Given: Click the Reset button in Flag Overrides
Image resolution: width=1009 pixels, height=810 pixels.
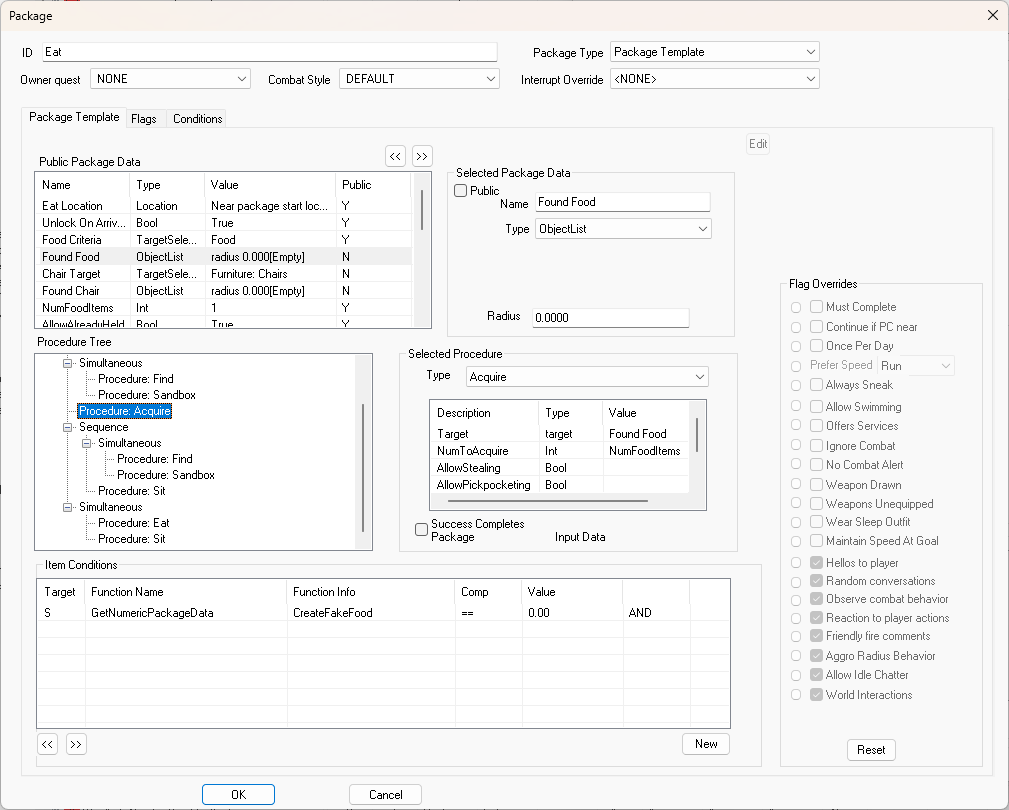Looking at the screenshot, I should (871, 750).
